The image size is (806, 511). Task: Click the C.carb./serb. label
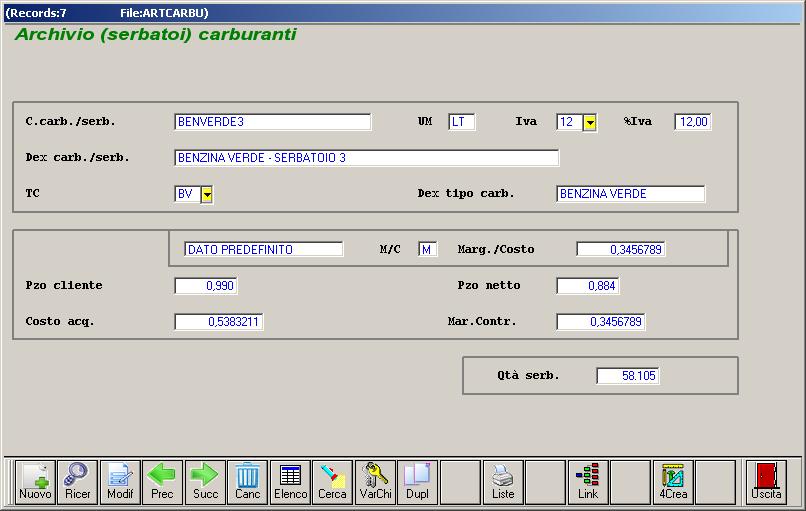click(x=70, y=122)
